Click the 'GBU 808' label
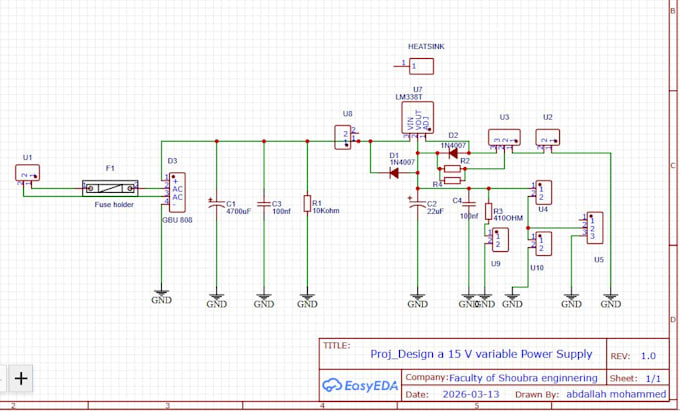The image size is (680, 411). pyautogui.click(x=177, y=220)
